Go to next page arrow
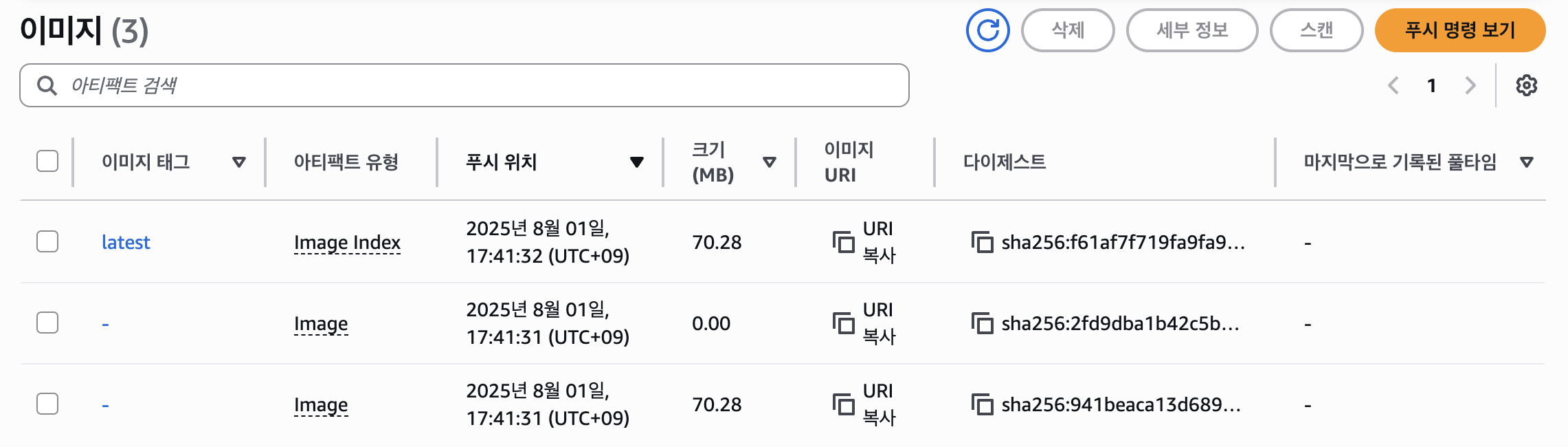Screen dimensions: 1568x447 [1470, 85]
